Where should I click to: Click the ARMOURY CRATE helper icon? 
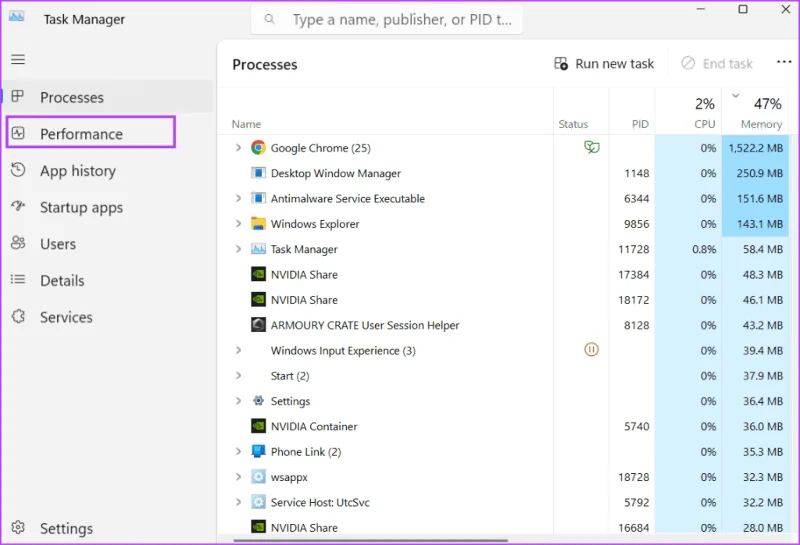pos(258,325)
